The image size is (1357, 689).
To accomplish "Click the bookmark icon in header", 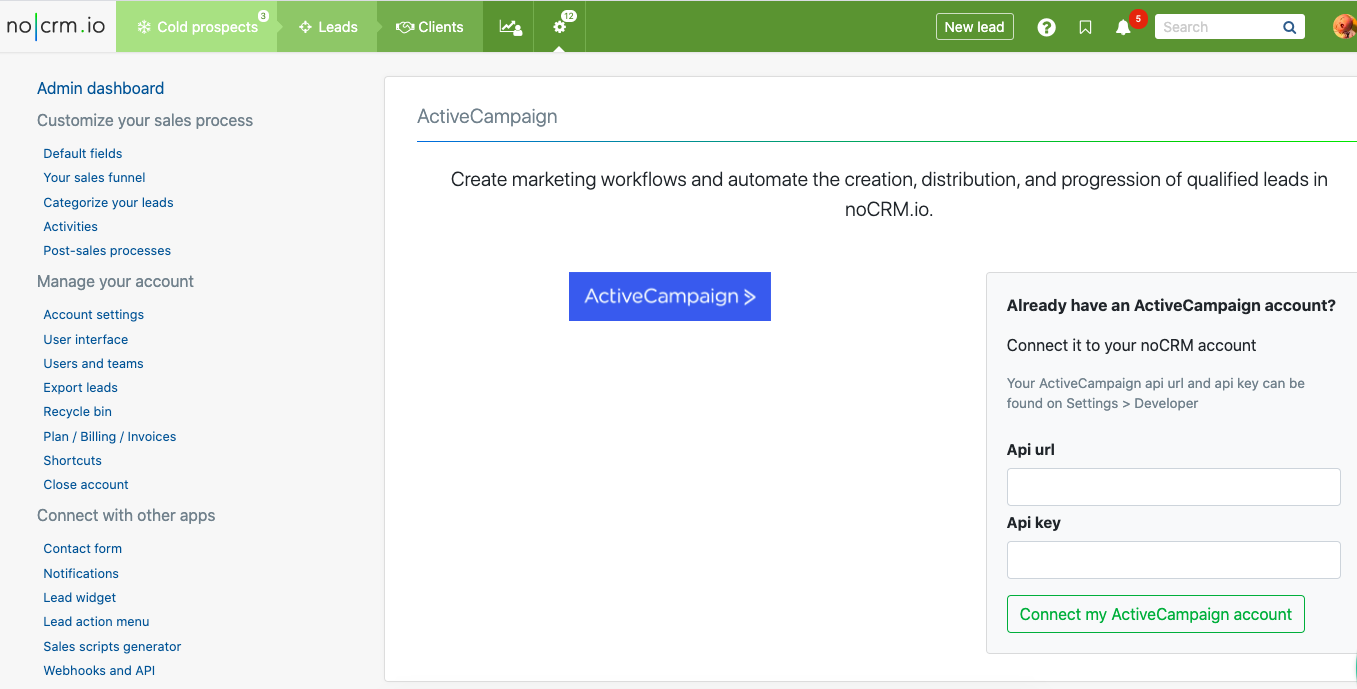I will pyautogui.click(x=1085, y=27).
